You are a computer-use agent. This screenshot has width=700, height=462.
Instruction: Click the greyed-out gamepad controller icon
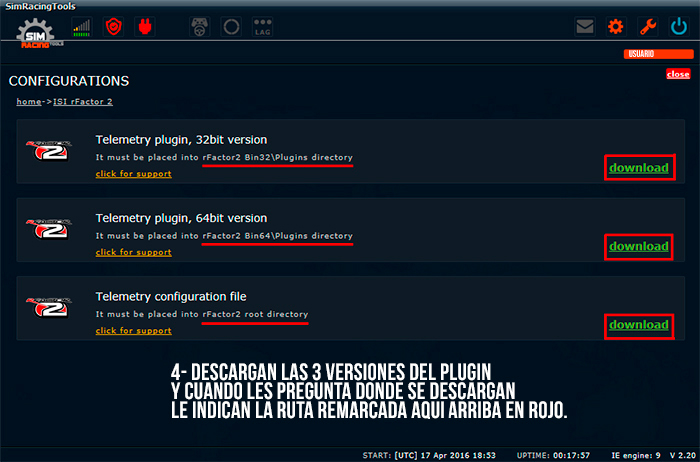tap(199, 27)
